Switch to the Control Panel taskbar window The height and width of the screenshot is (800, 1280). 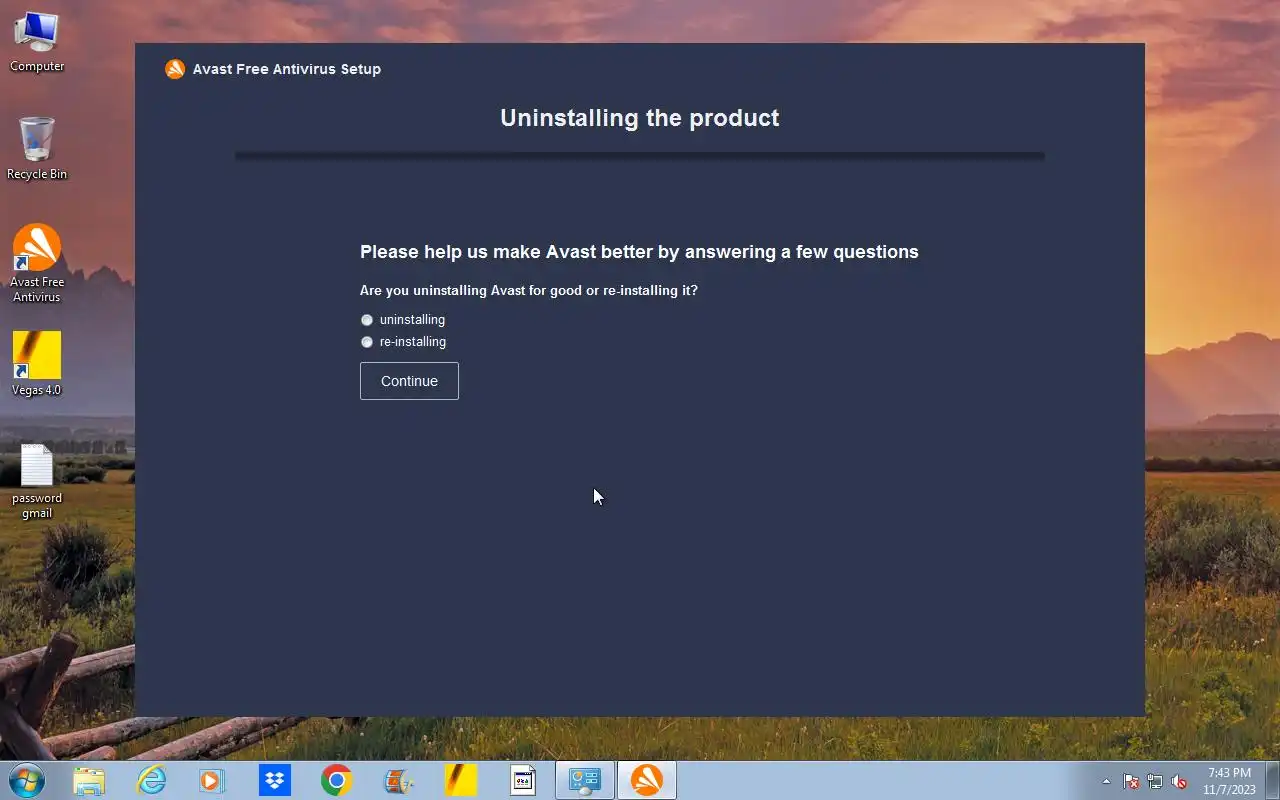585,780
